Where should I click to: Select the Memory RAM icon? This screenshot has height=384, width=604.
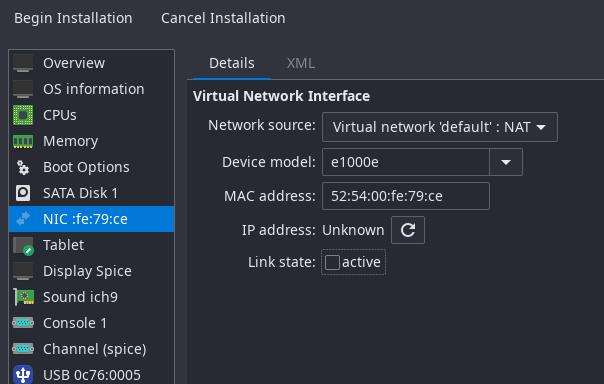coord(23,141)
